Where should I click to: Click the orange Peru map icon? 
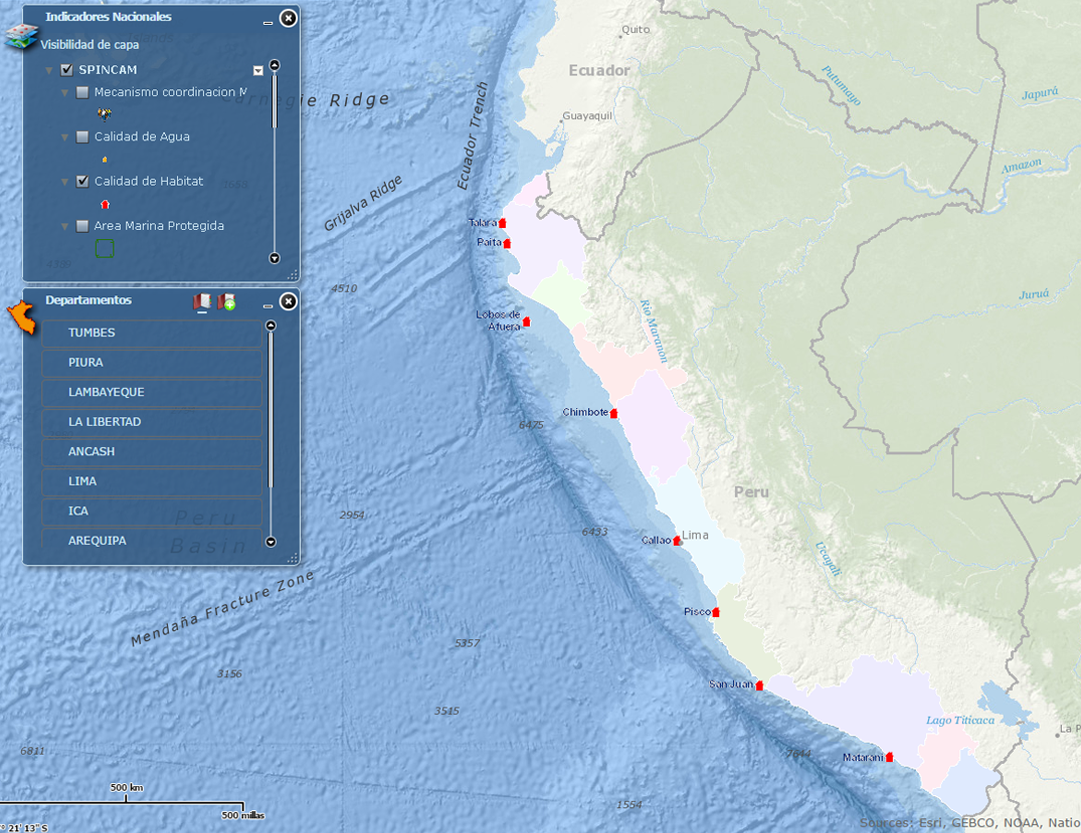tap(19, 316)
